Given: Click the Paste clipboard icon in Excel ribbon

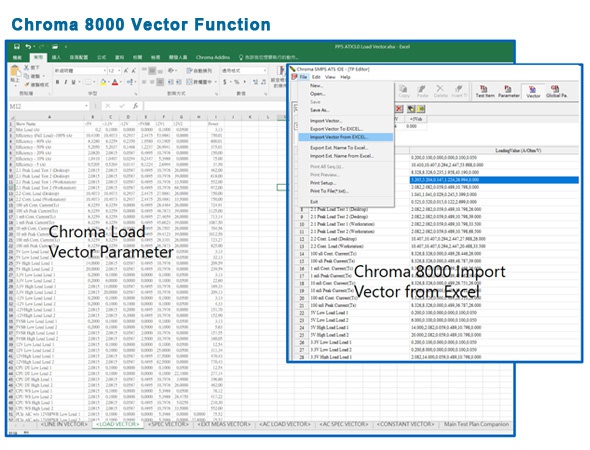Looking at the screenshot, I should pos(15,71).
